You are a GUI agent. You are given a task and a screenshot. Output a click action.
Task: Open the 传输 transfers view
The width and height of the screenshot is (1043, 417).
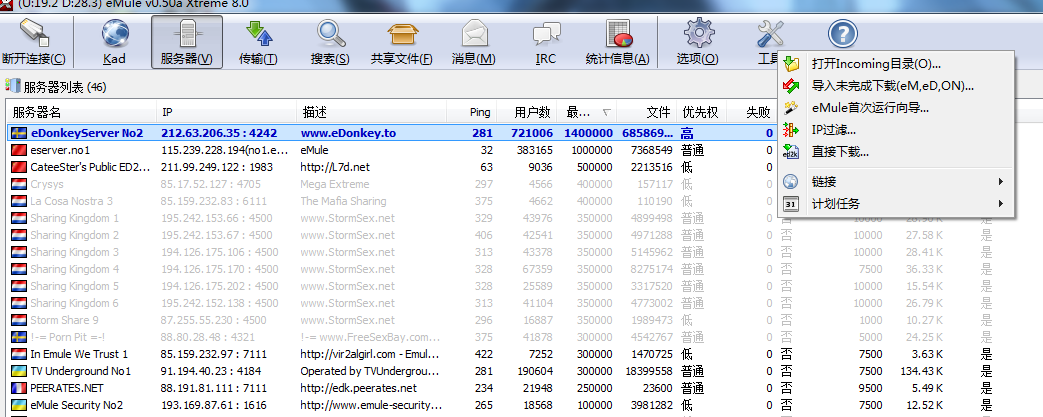point(258,42)
